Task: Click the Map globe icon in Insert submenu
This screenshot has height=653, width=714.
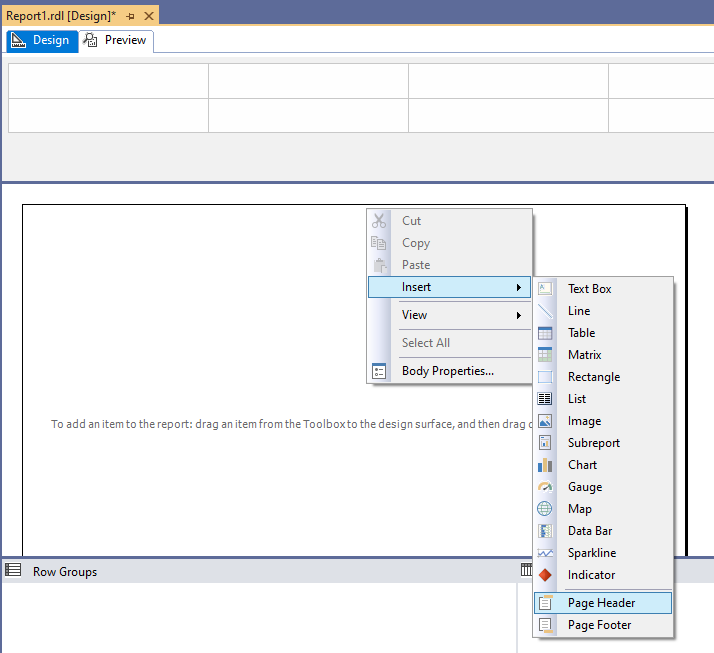Action: coord(545,509)
